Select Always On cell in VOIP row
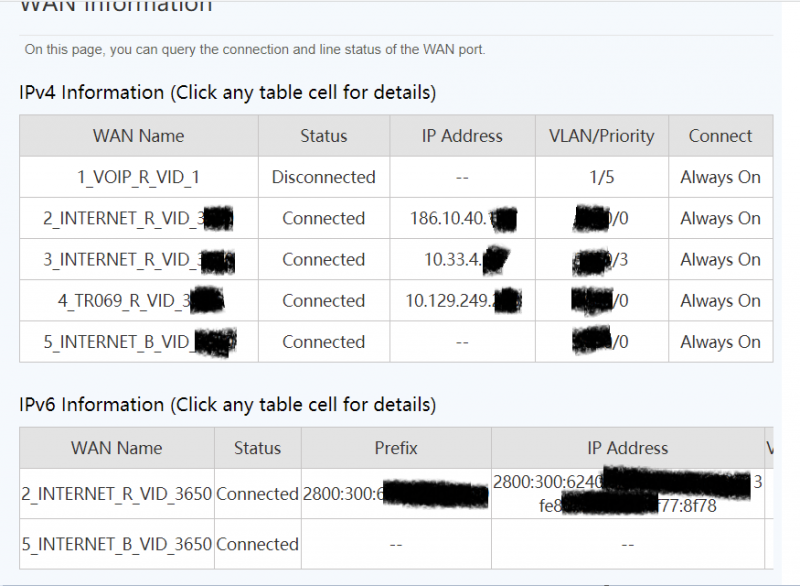 [x=720, y=177]
